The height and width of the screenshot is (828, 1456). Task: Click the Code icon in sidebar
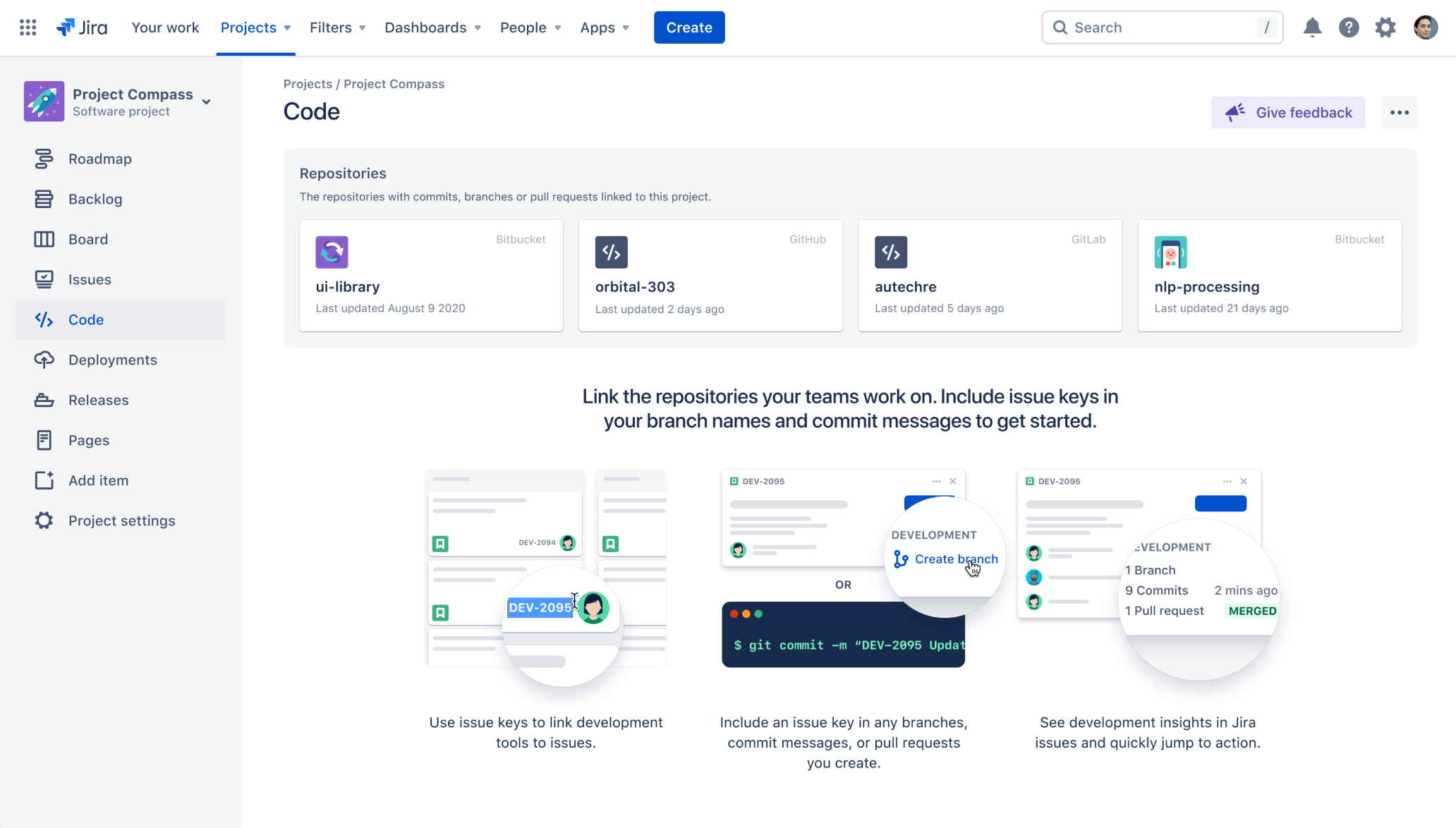[42, 319]
